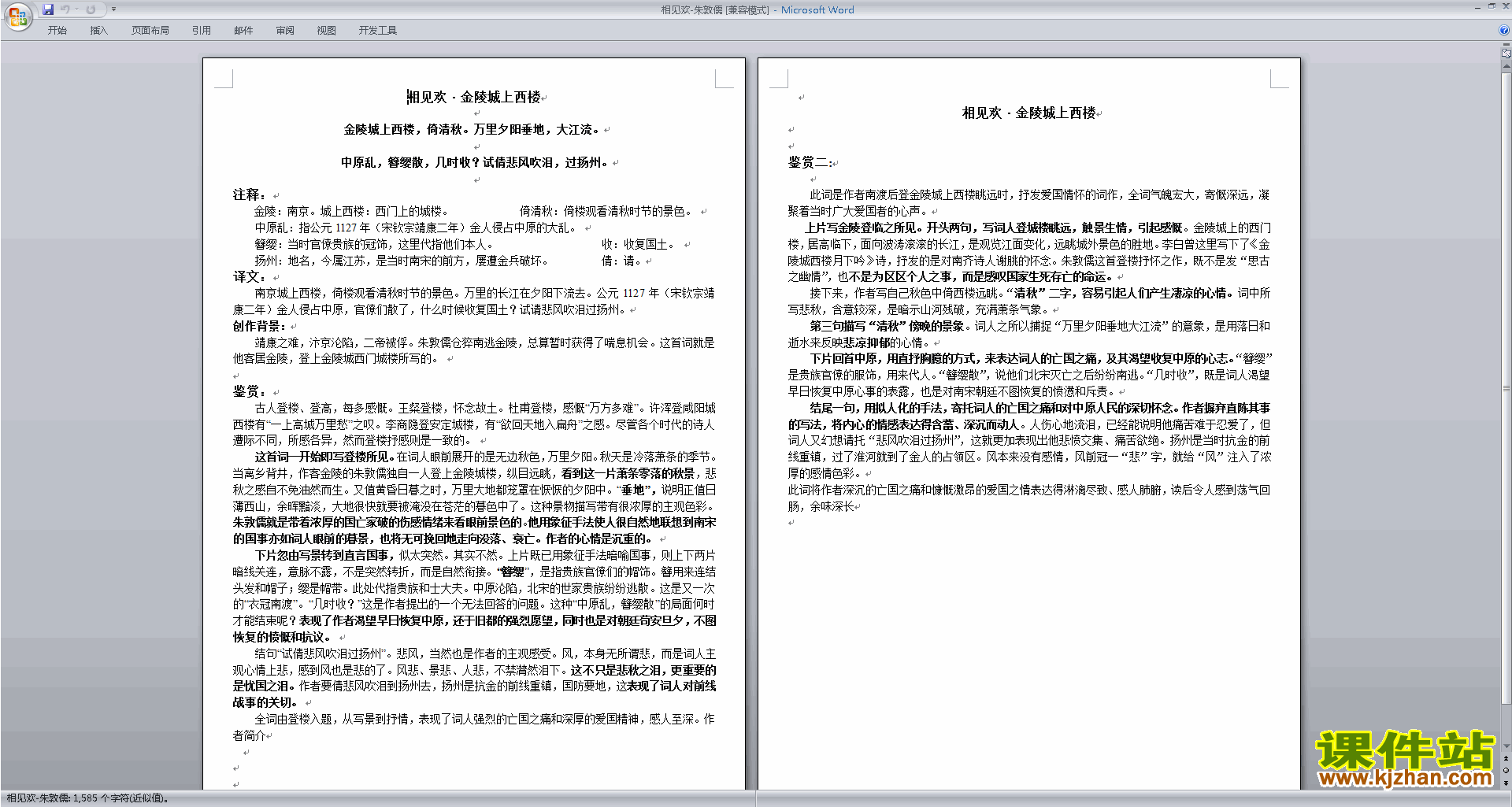Click the 创作背景： heading
Screen dimensions: 1512x807
point(259,326)
